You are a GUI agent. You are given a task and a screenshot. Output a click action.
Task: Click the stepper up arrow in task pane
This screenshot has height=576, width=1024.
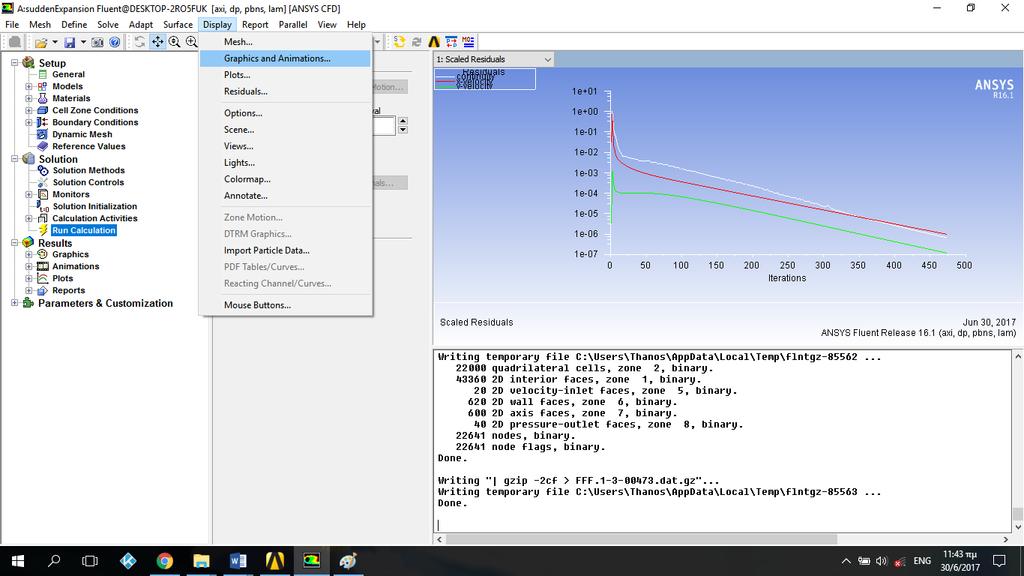click(x=403, y=121)
